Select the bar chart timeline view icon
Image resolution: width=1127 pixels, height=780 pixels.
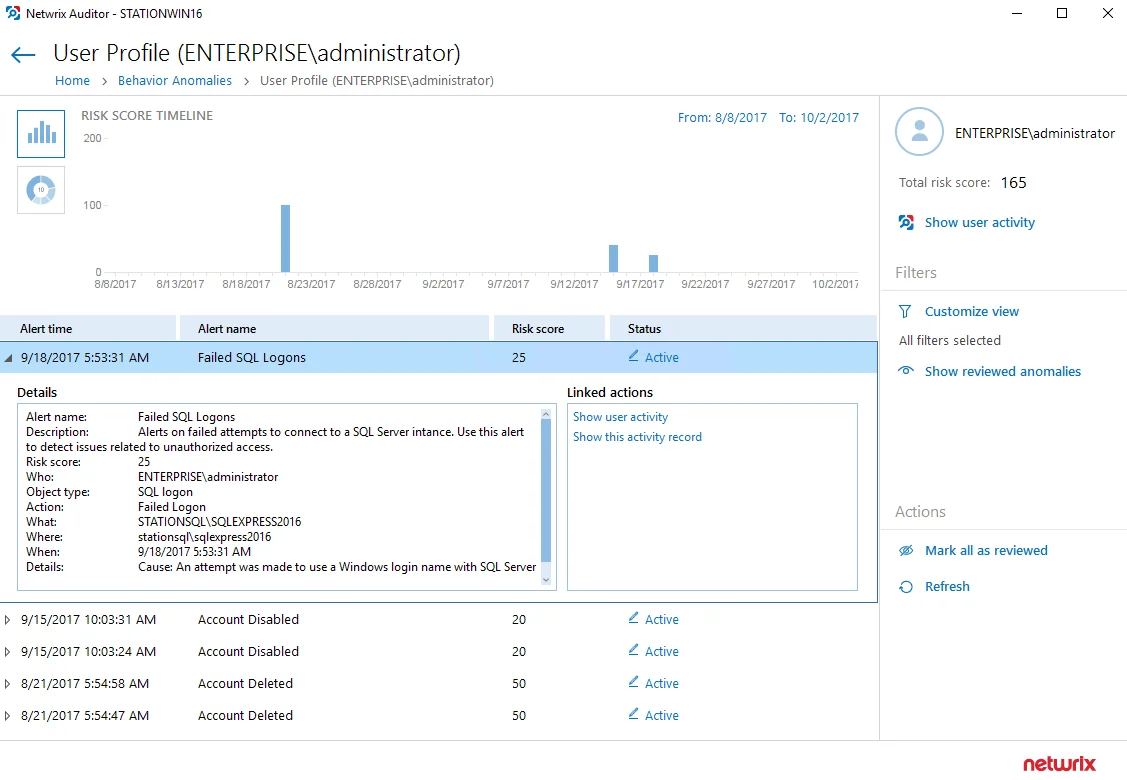tap(41, 134)
